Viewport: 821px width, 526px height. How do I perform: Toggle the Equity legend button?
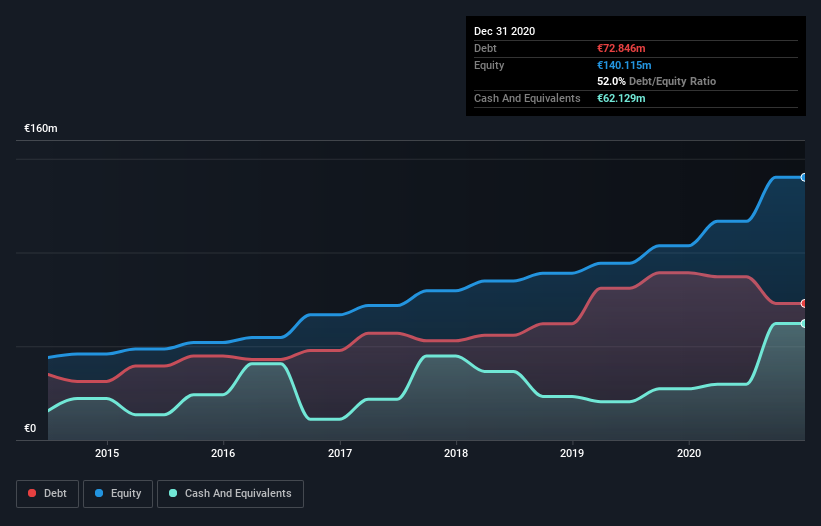click(118, 494)
